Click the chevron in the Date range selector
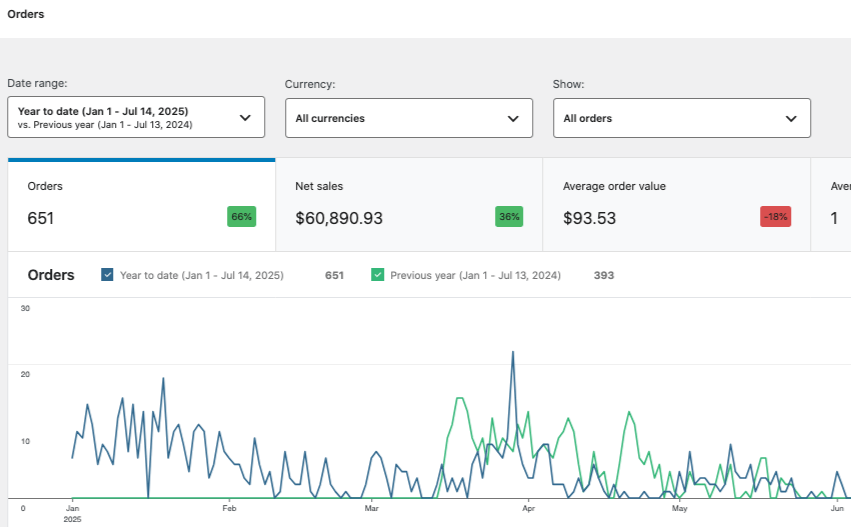This screenshot has height=527, width=851. tap(245, 118)
